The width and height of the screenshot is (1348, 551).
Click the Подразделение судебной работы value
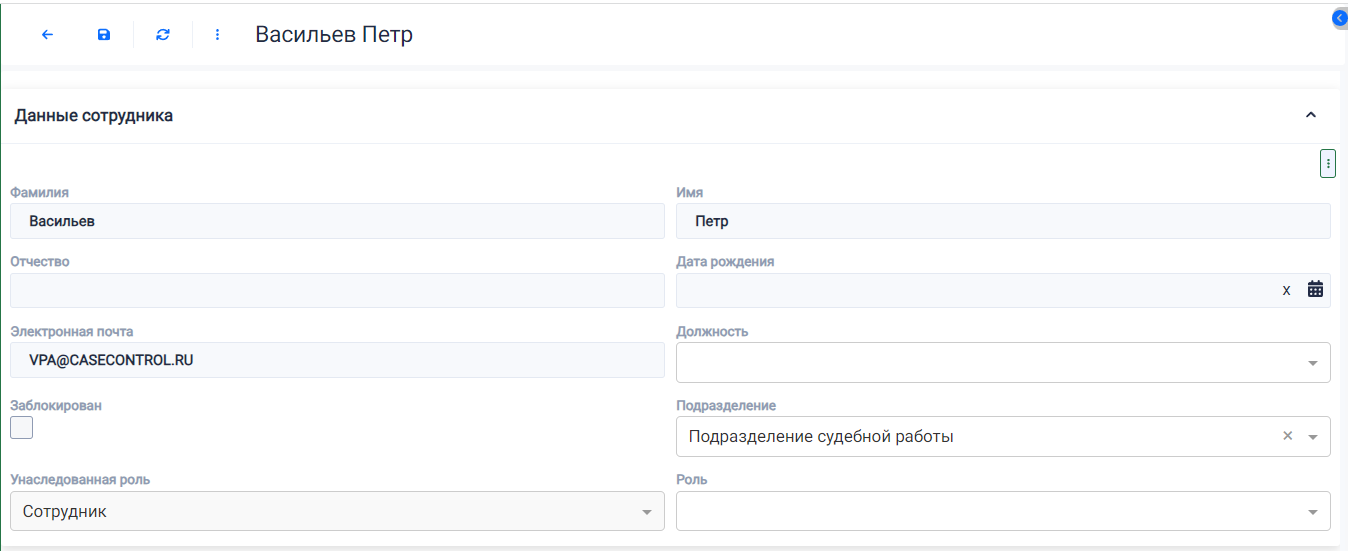click(x=821, y=437)
